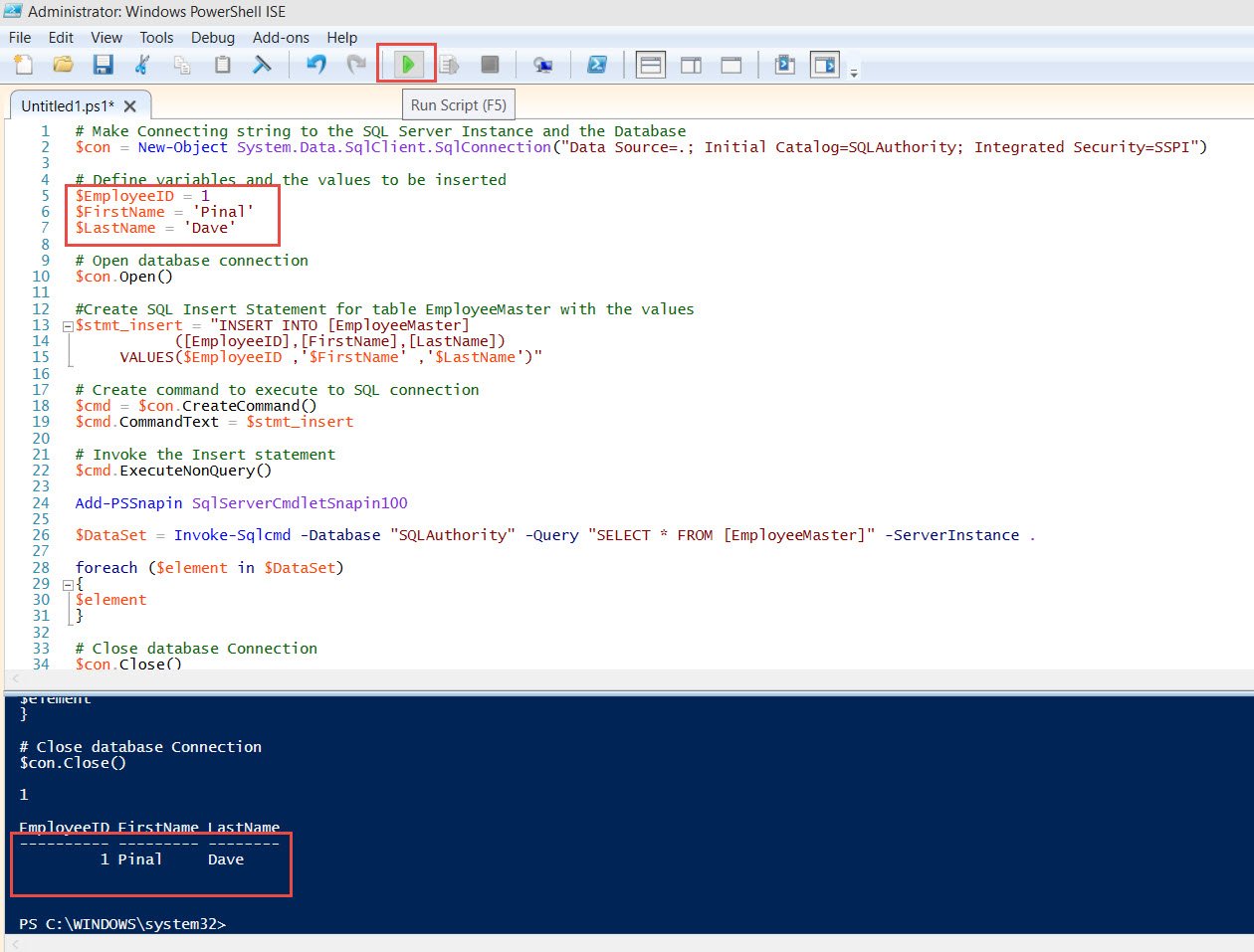The height and width of the screenshot is (952, 1254).
Task: Click the $cmd.ExecuteNonQuery() line
Action: pos(173,471)
